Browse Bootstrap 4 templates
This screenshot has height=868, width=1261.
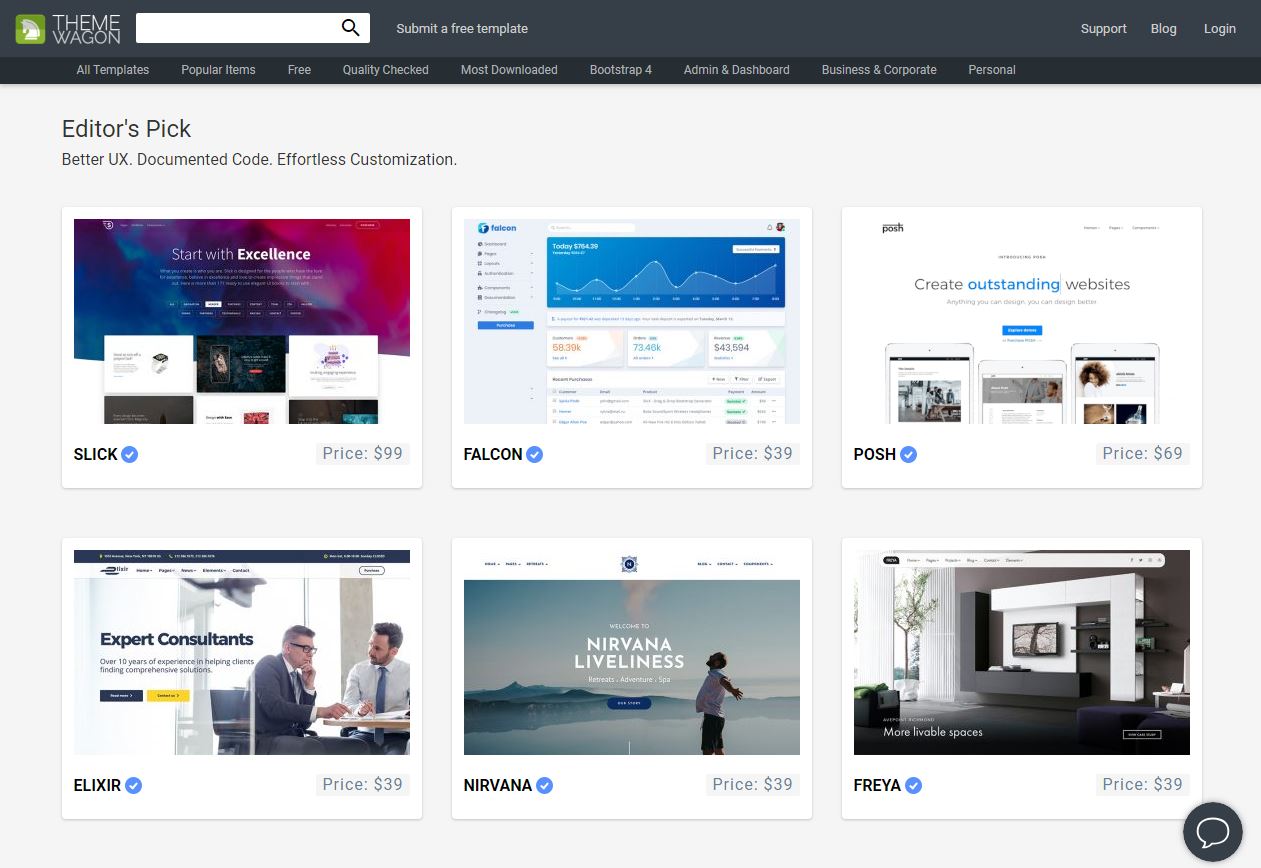coord(621,70)
